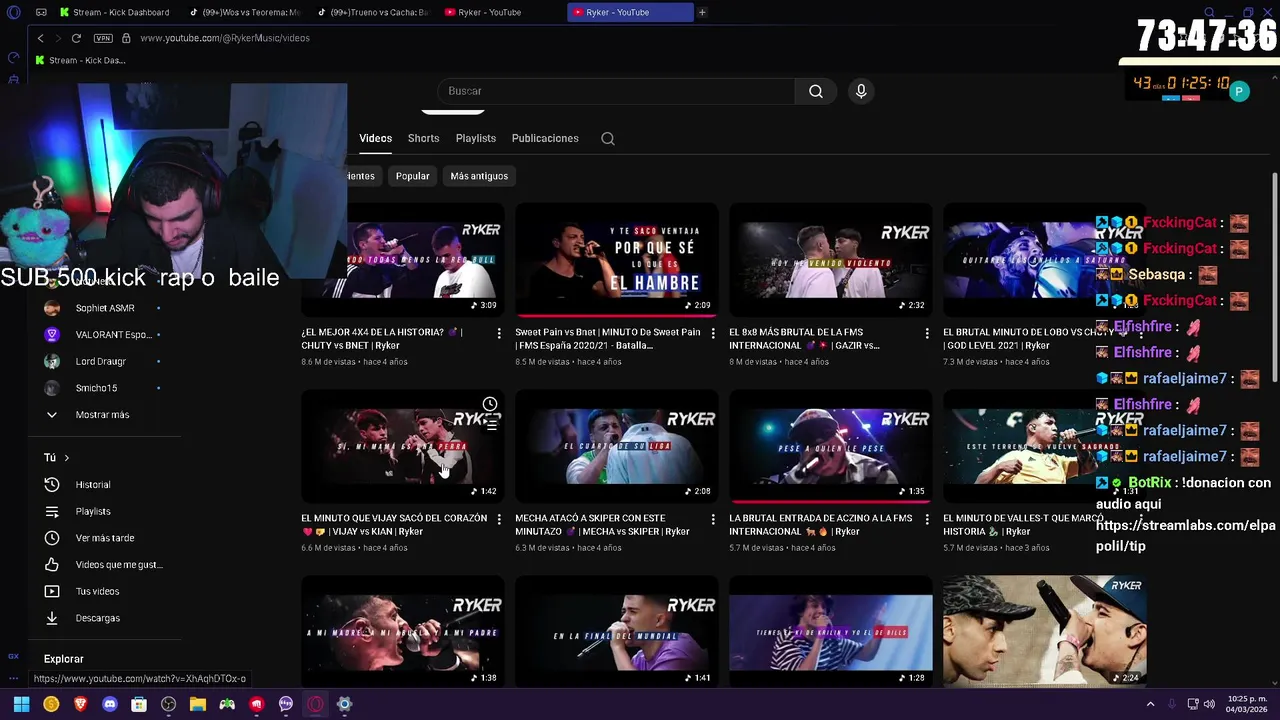This screenshot has width=1280, height=720.
Task: Launch Brave browser from taskbar
Action: tap(81, 704)
